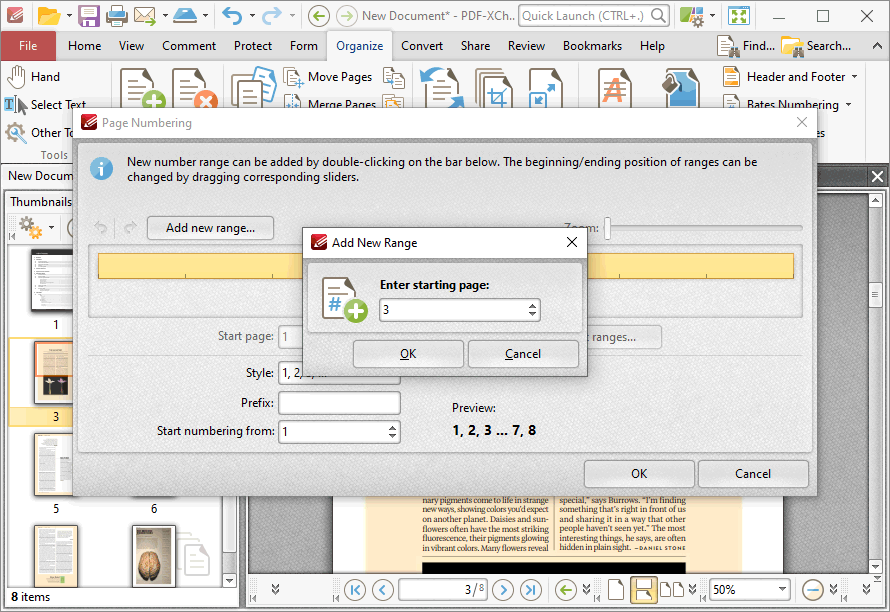890x612 pixels.
Task: Click OK in Page Numbering dialog
Action: [639, 473]
